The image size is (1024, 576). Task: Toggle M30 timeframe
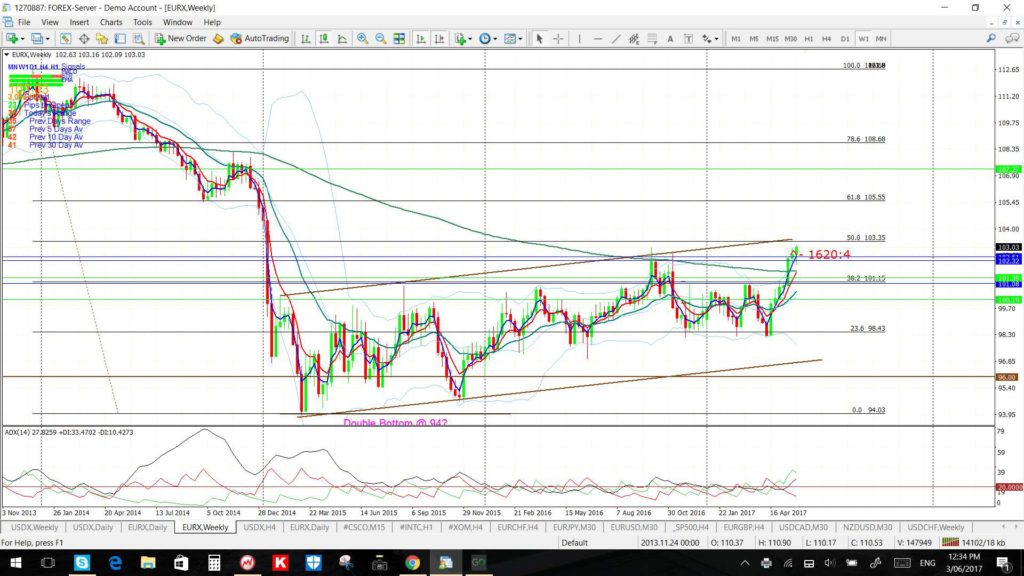coord(790,39)
